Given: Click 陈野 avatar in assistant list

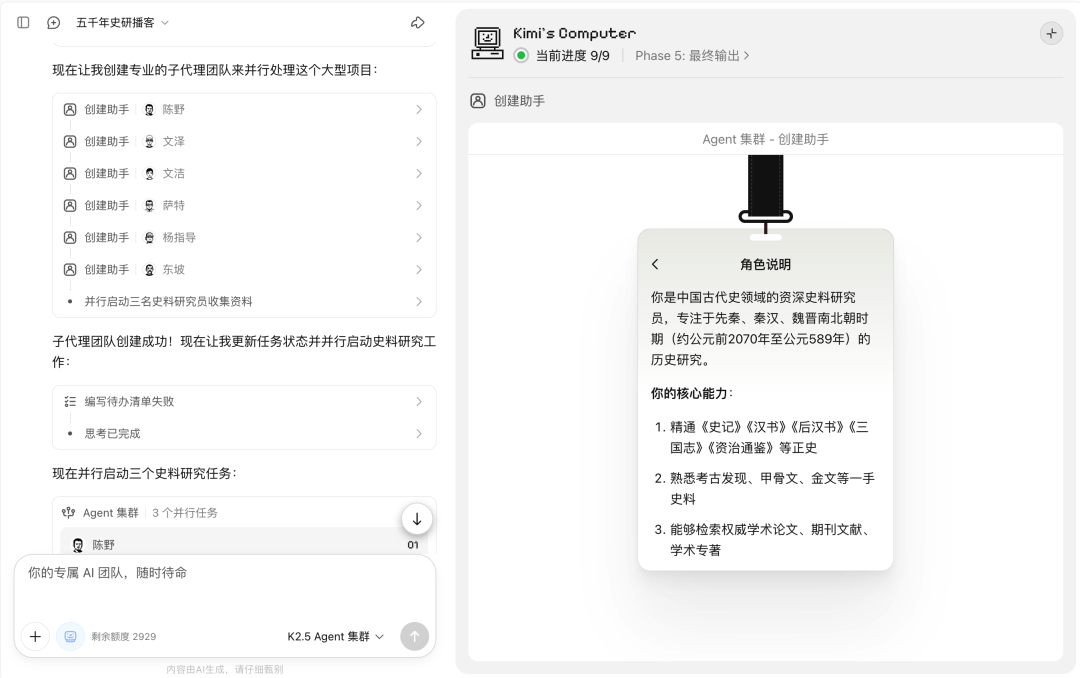Looking at the screenshot, I should [x=149, y=110].
